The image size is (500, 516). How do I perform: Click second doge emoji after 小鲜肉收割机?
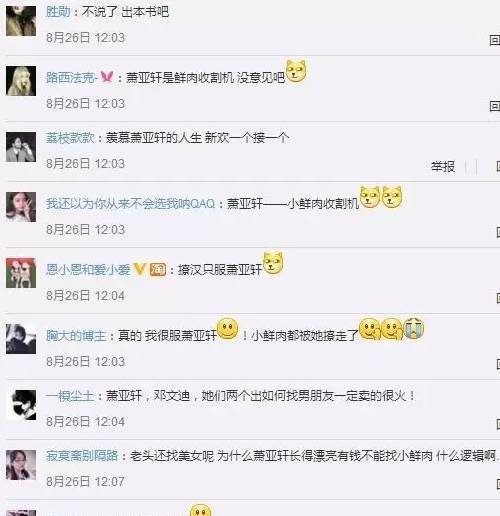(x=392, y=197)
